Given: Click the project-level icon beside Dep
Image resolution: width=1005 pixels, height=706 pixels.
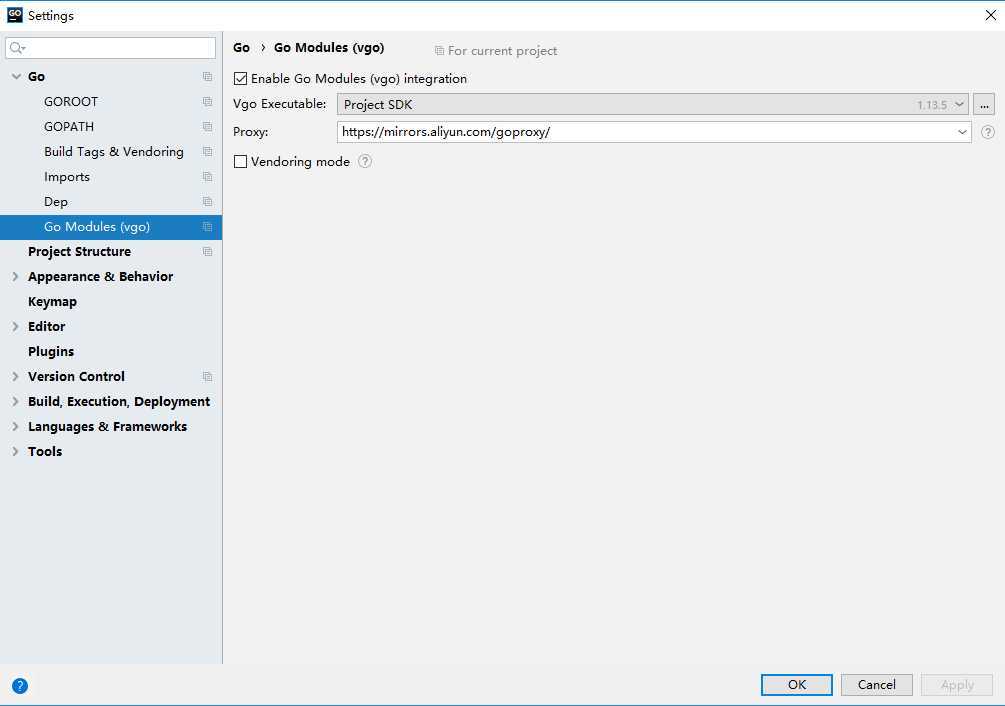Looking at the screenshot, I should tap(207, 201).
